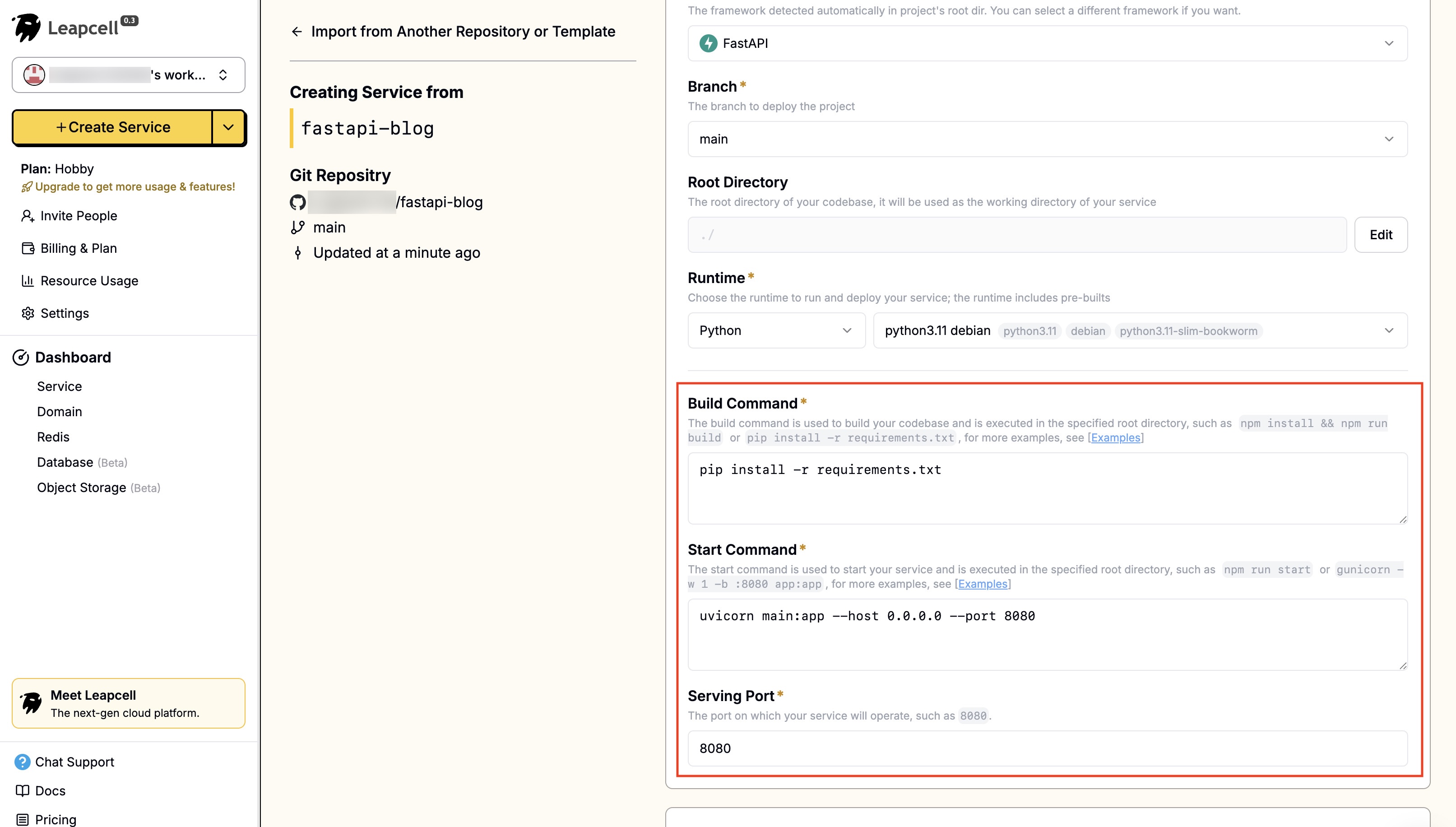Click the Invite People icon
Screen dimensions: 1456x827
pos(27,216)
